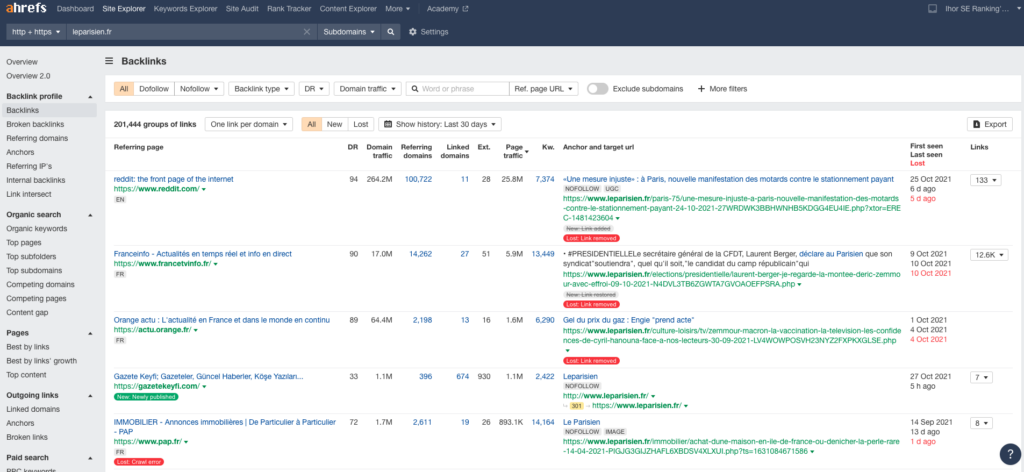
Task: Open the 7 links dropdown for gazetekeyfi
Action: click(981, 377)
